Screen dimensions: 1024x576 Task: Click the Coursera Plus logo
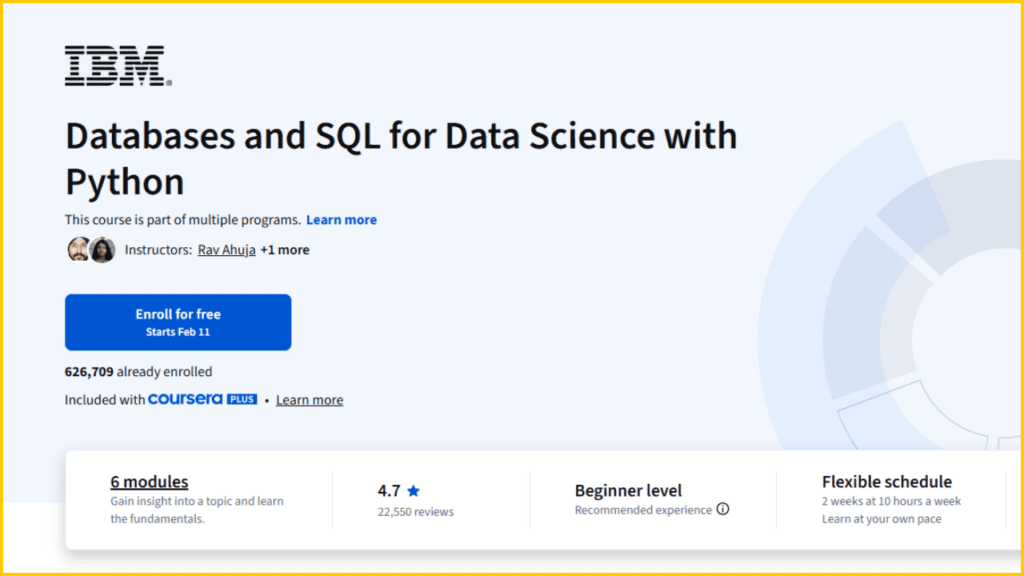coord(200,399)
